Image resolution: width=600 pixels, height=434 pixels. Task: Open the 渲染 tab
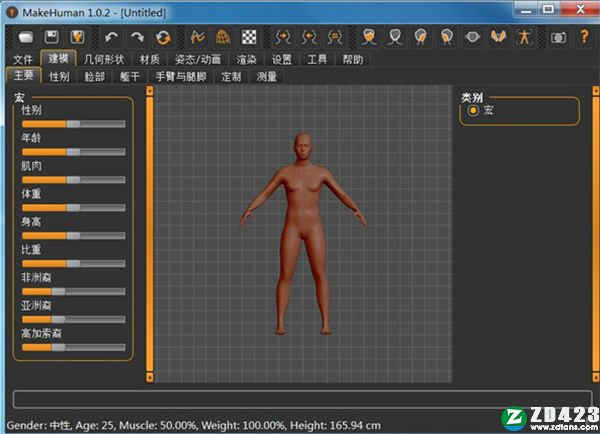(246, 59)
